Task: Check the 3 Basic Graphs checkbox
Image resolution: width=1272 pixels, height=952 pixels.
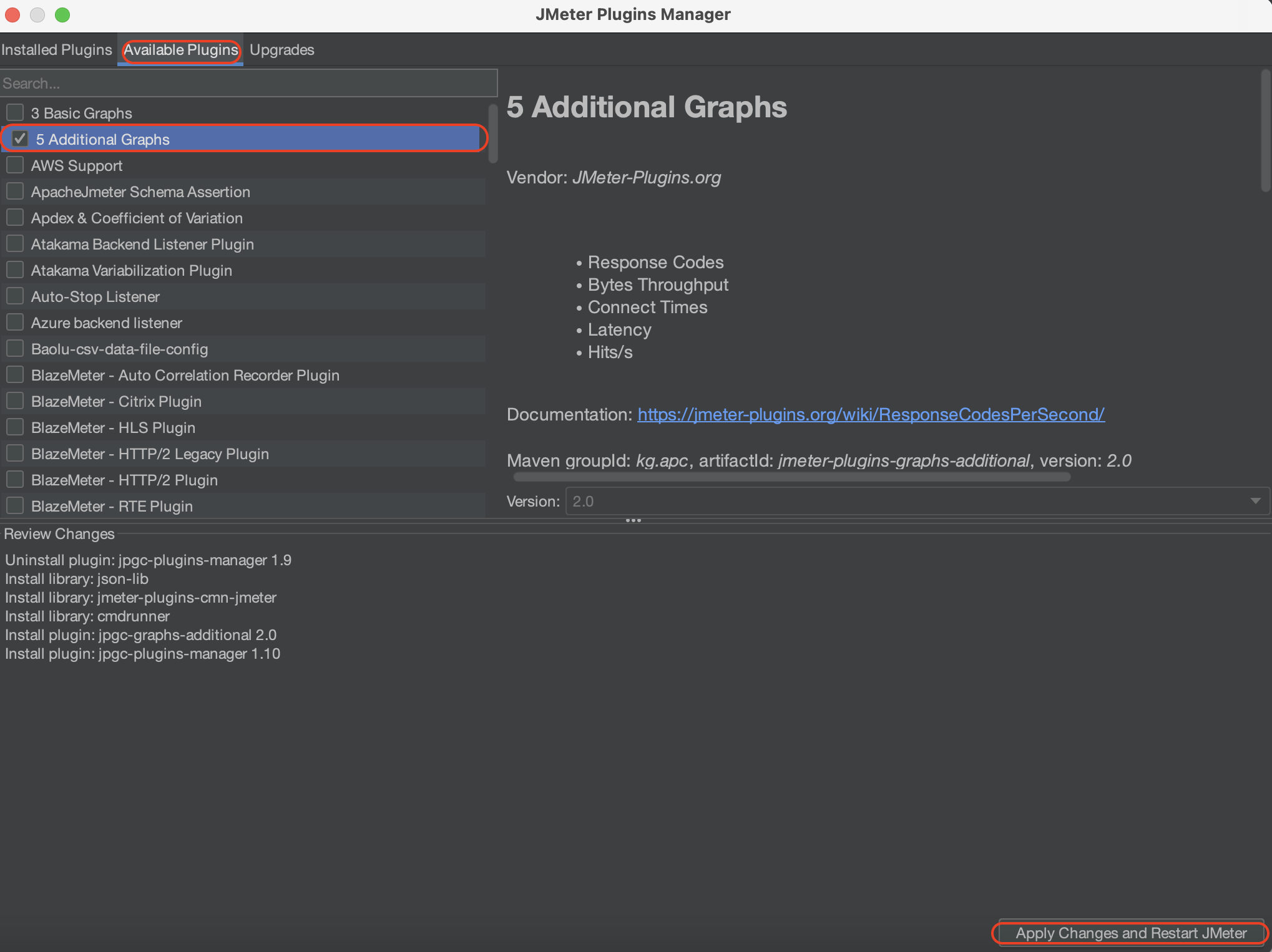Action: (x=15, y=113)
